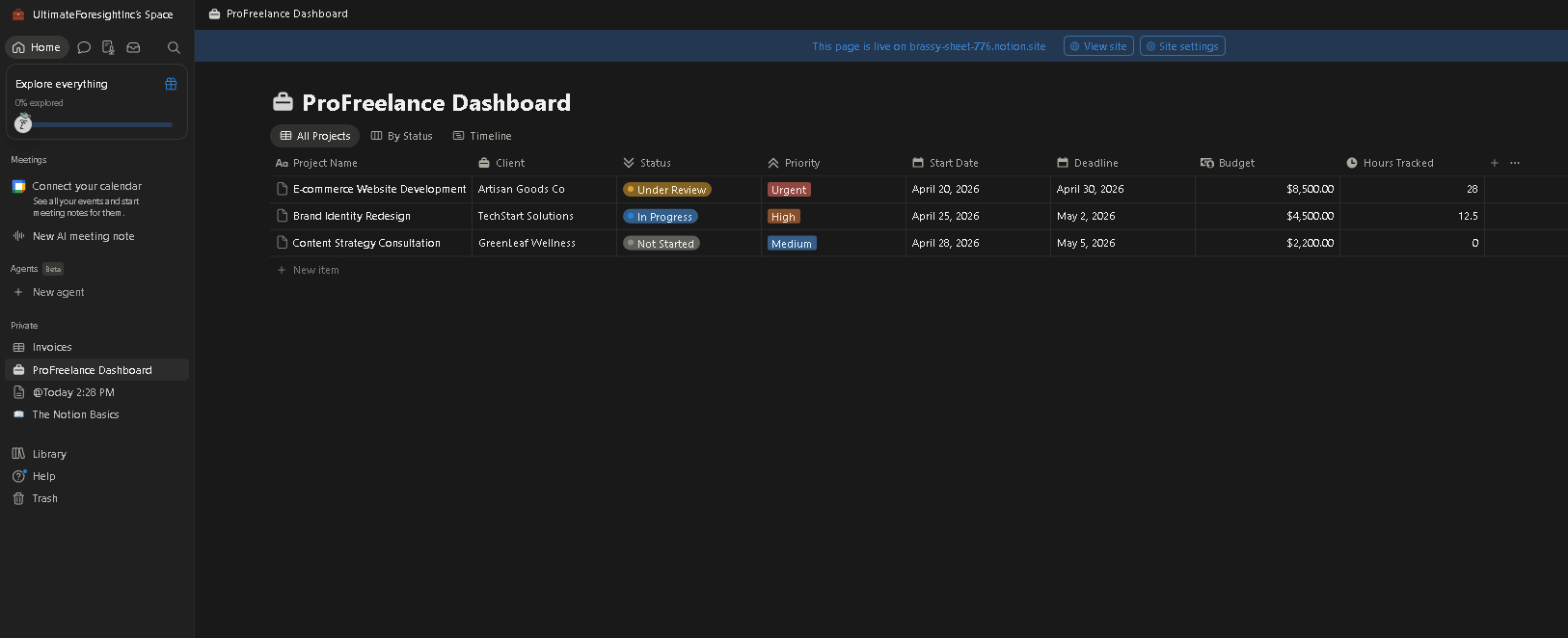Click New item row below the table
The height and width of the screenshot is (638, 1568).
click(315, 270)
